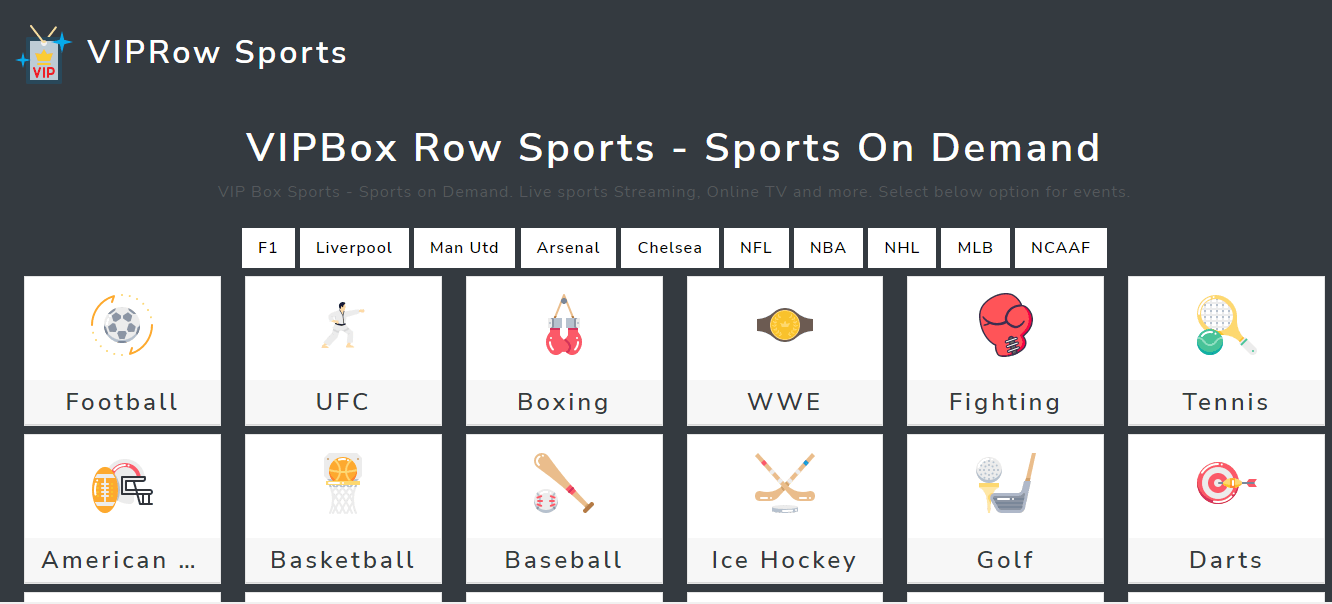This screenshot has height=604, width=1332.
Task: Open the Basketball hoop icon
Action: [x=343, y=484]
